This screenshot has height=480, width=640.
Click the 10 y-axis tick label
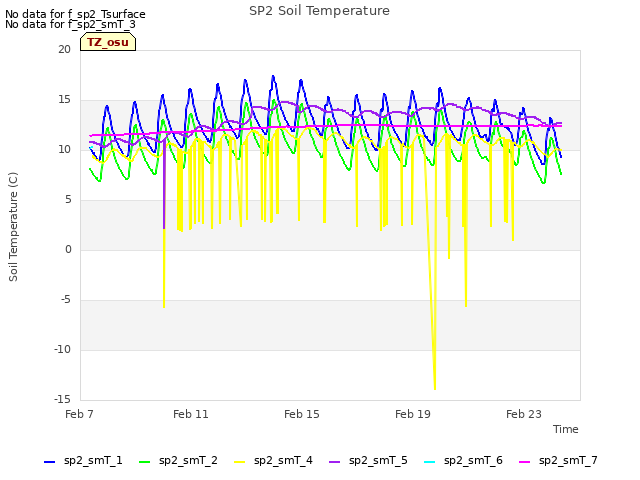click(64, 149)
